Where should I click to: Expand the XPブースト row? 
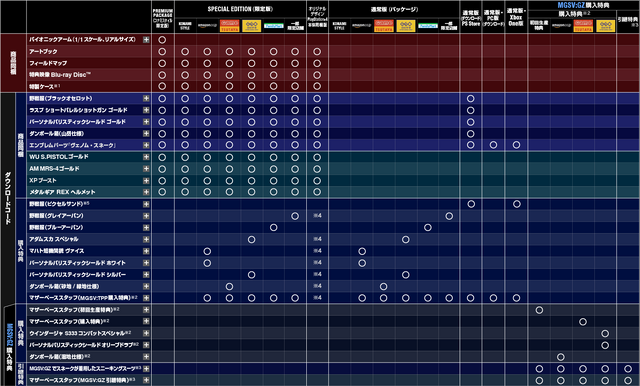coord(146,180)
